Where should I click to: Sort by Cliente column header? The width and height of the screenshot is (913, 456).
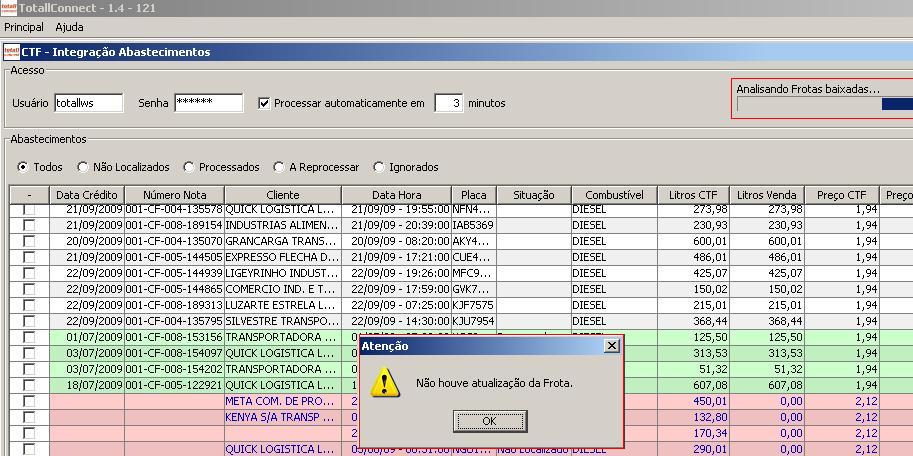point(283,195)
